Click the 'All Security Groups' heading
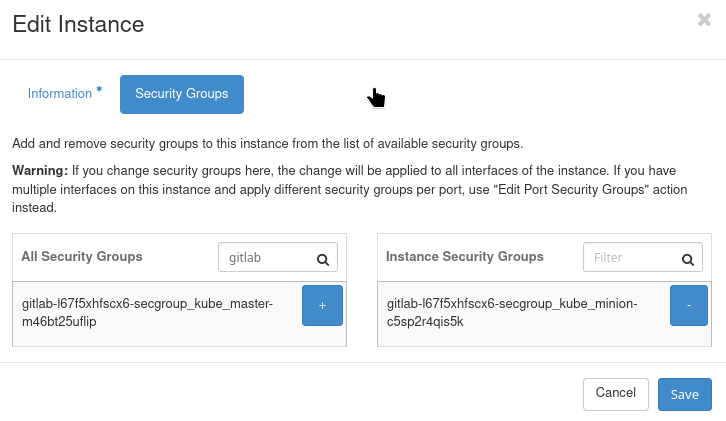This screenshot has height=421, width=726. [x=82, y=257]
